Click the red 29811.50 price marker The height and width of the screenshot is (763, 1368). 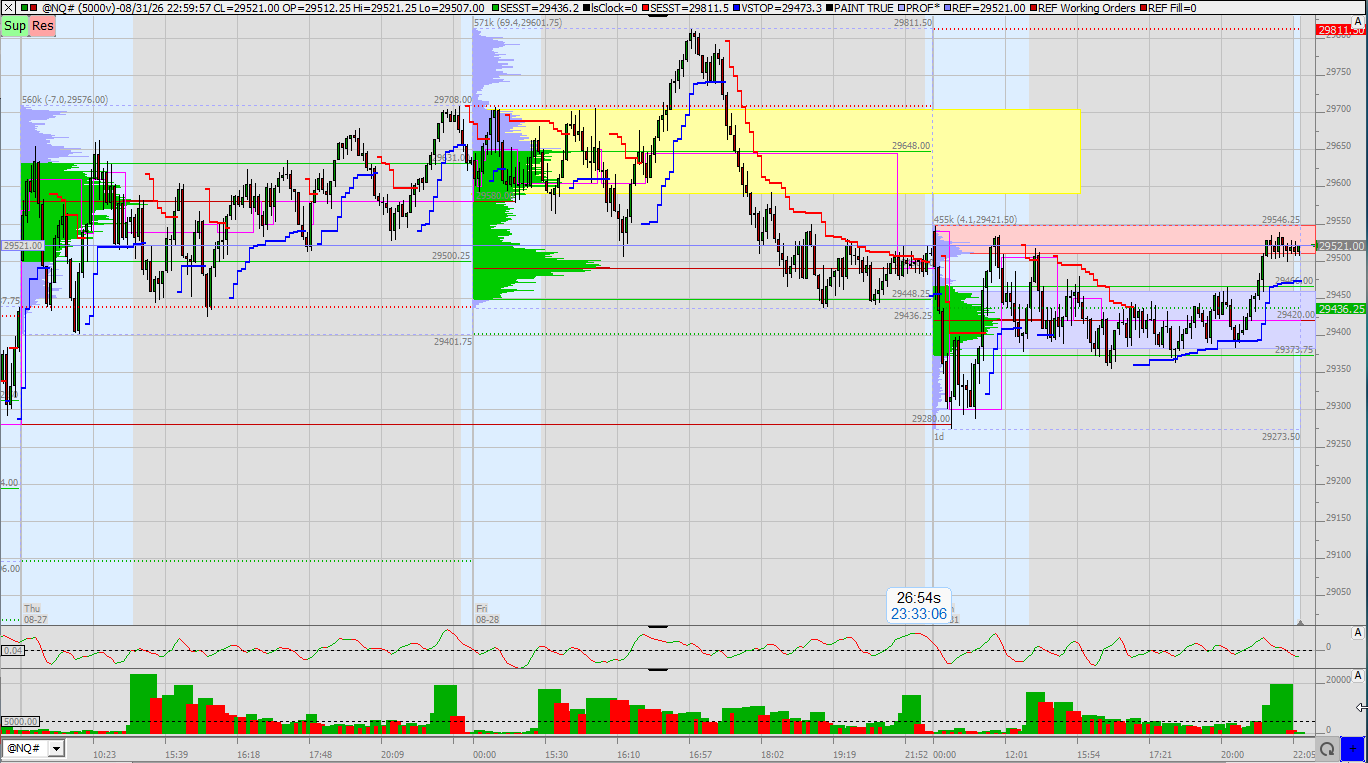[x=1341, y=31]
